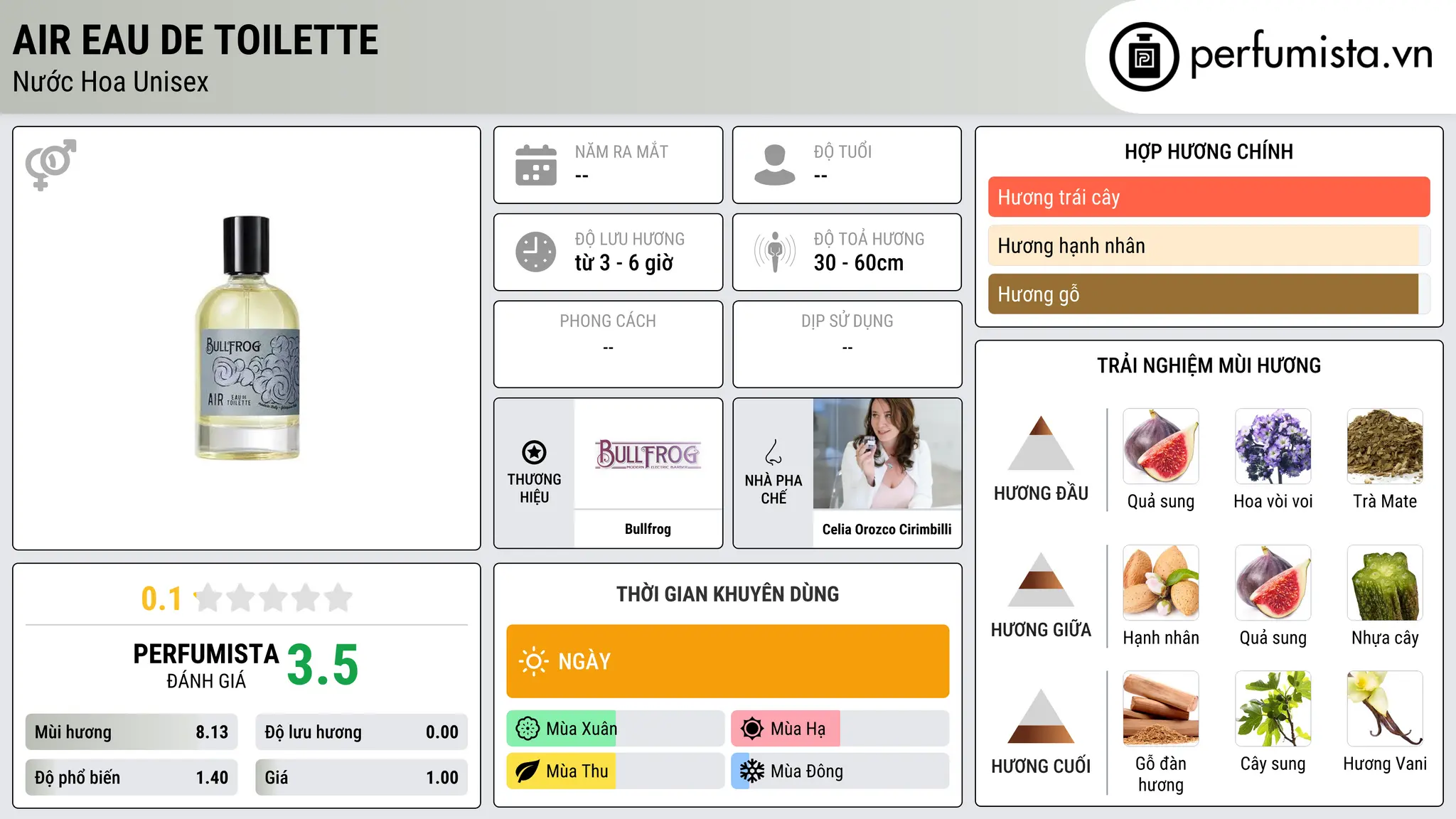Click the Hương trái cây accord bar

[1209, 197]
